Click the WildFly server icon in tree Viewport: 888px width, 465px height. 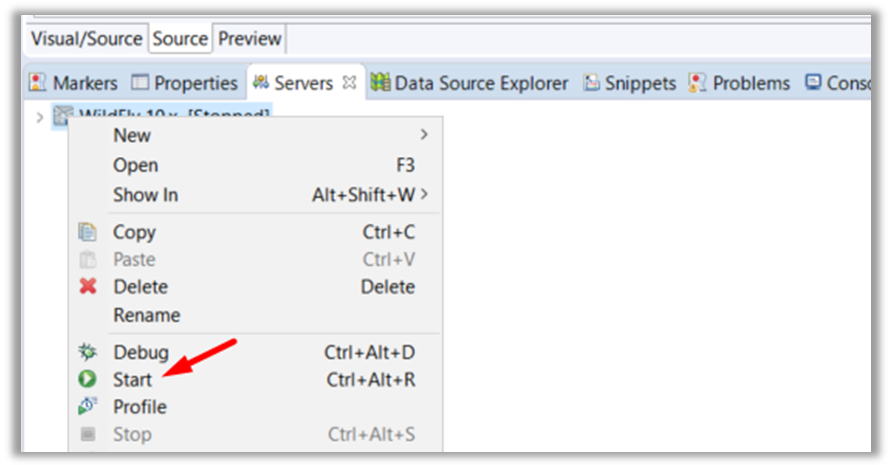62,116
